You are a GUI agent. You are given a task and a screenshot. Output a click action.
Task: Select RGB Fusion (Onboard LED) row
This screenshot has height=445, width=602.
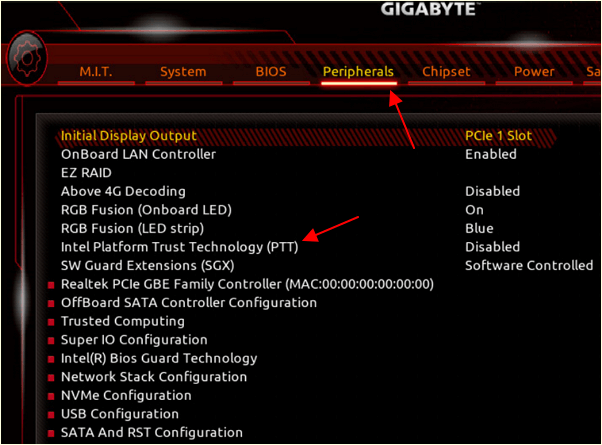coord(146,210)
